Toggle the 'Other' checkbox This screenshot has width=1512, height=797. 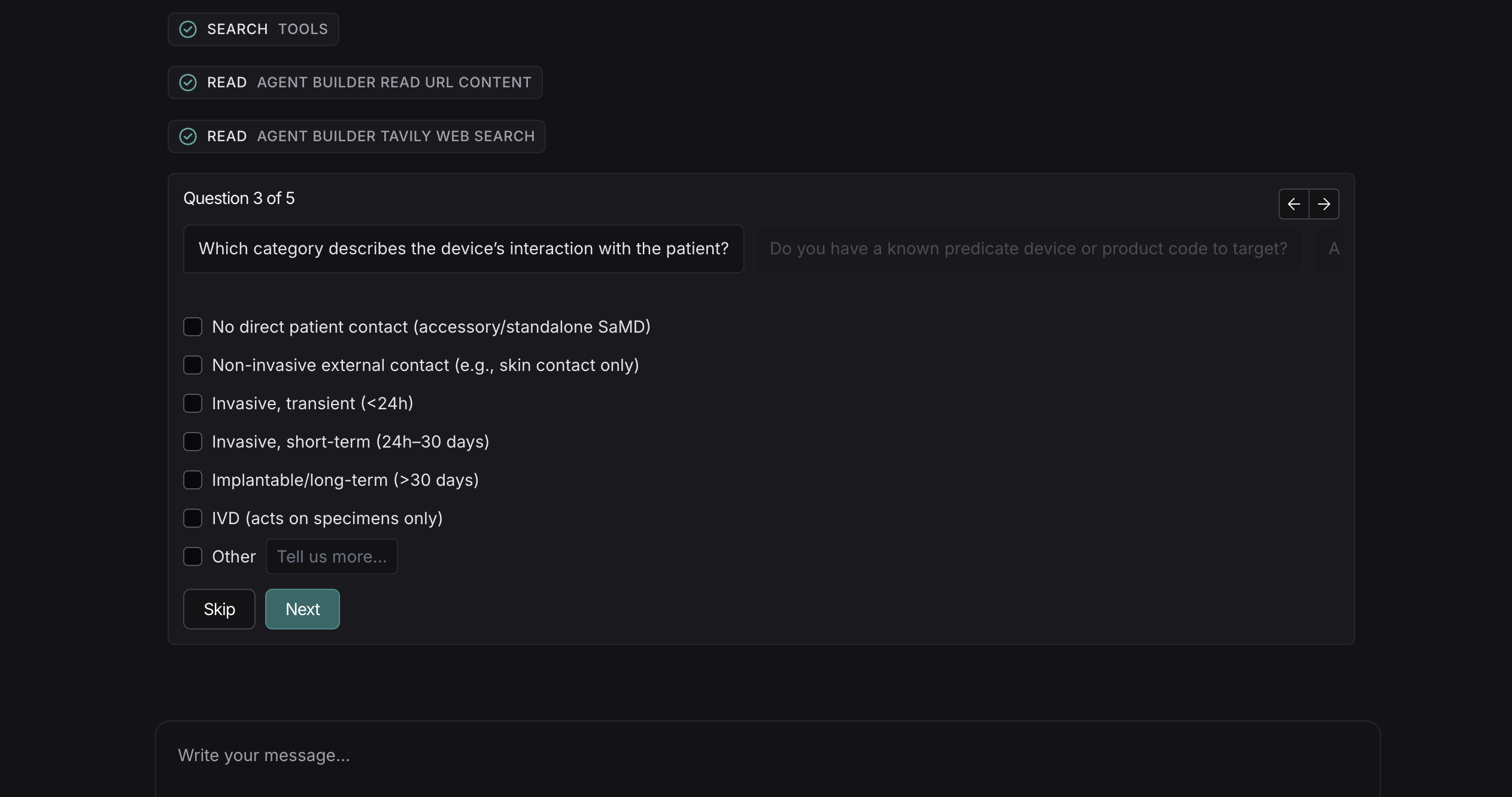tap(193, 556)
